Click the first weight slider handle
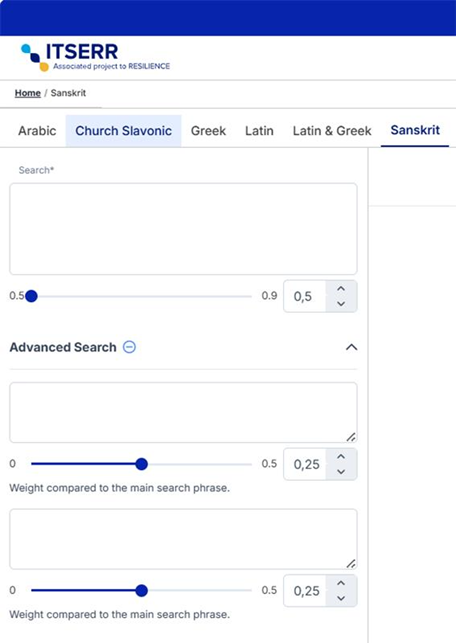This screenshot has width=456, height=643. pyautogui.click(x=141, y=464)
